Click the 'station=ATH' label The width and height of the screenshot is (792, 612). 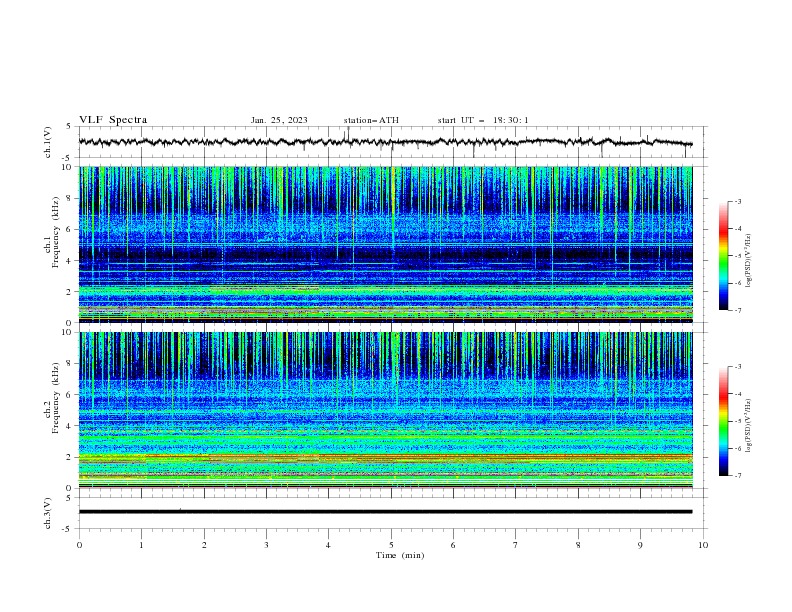tap(371, 120)
